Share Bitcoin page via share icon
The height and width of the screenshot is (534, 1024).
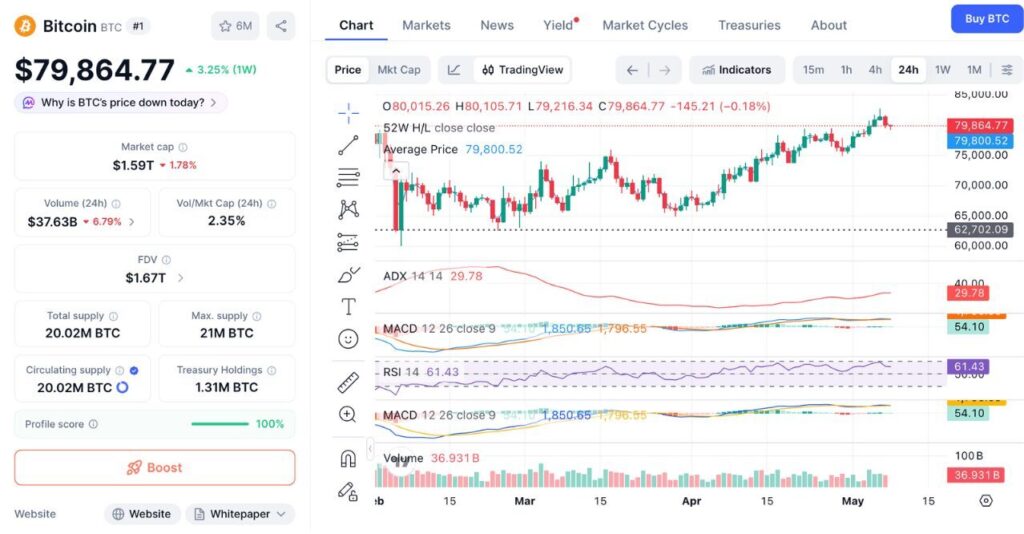(281, 26)
